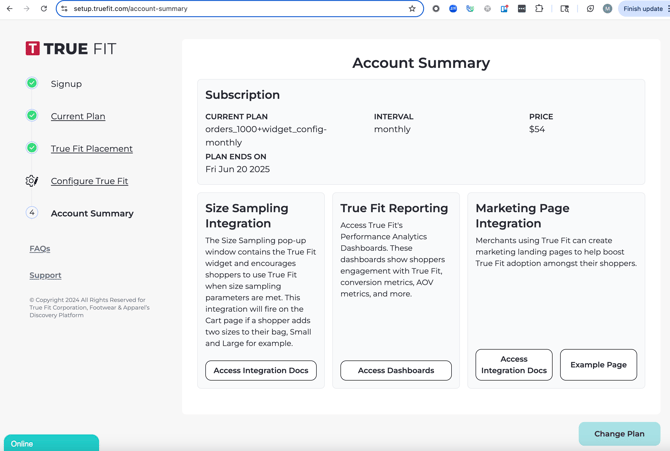Access Integration Docs for Size Sampling
The width and height of the screenshot is (670, 451).
tap(261, 370)
